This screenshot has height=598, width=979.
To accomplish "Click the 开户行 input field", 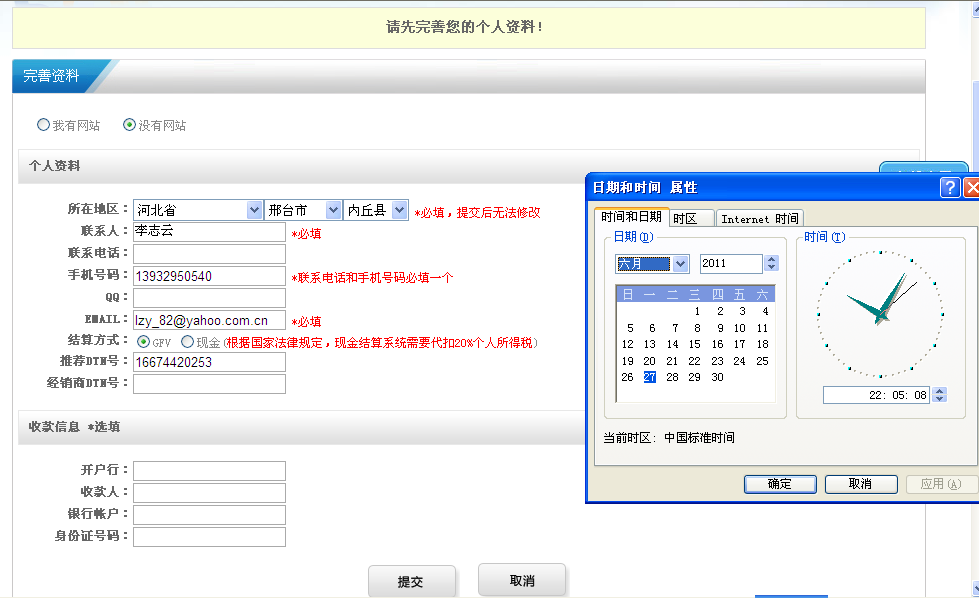I will click(x=209, y=471).
